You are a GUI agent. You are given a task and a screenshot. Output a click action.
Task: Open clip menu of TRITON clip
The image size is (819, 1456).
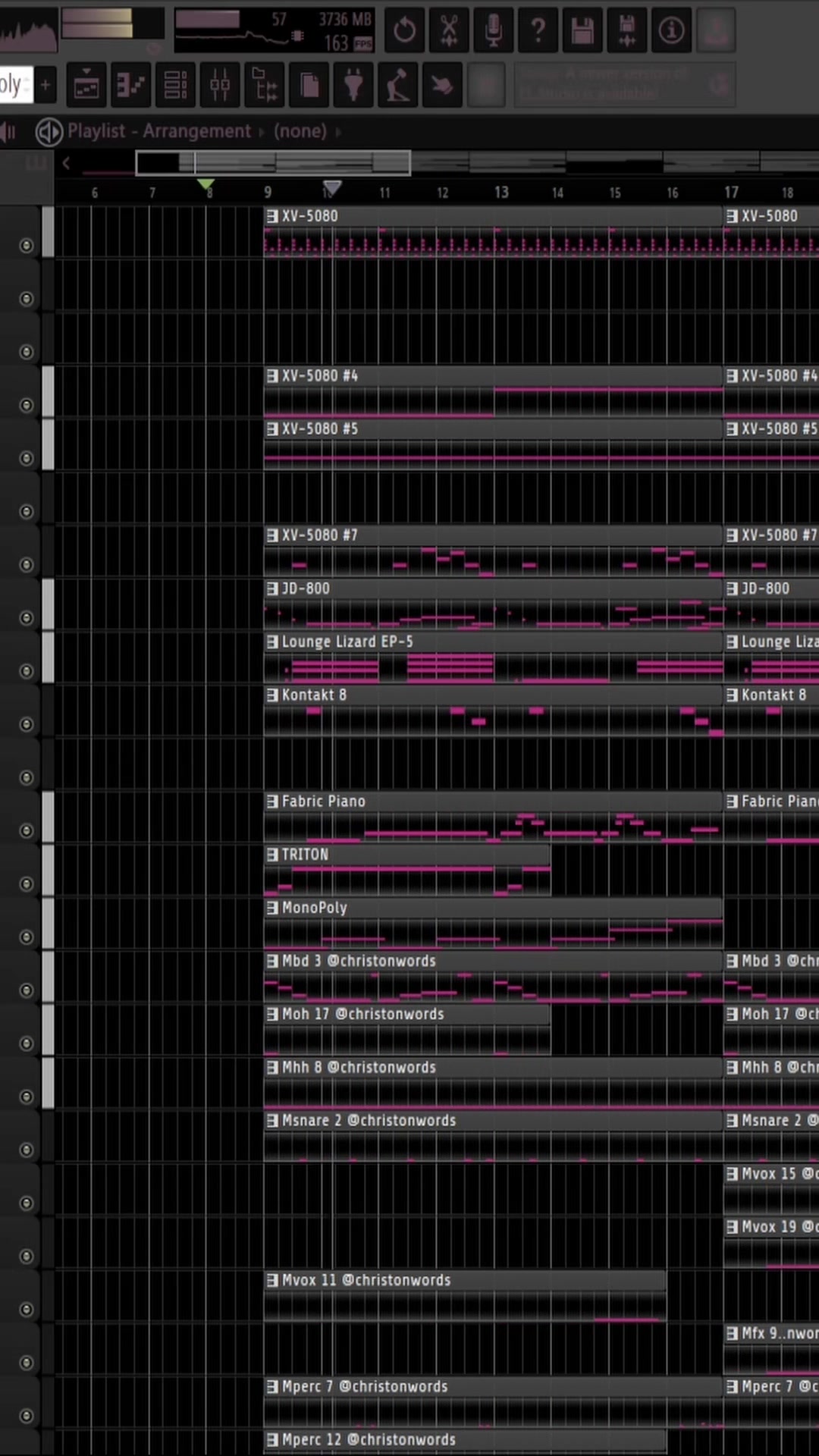click(x=272, y=855)
